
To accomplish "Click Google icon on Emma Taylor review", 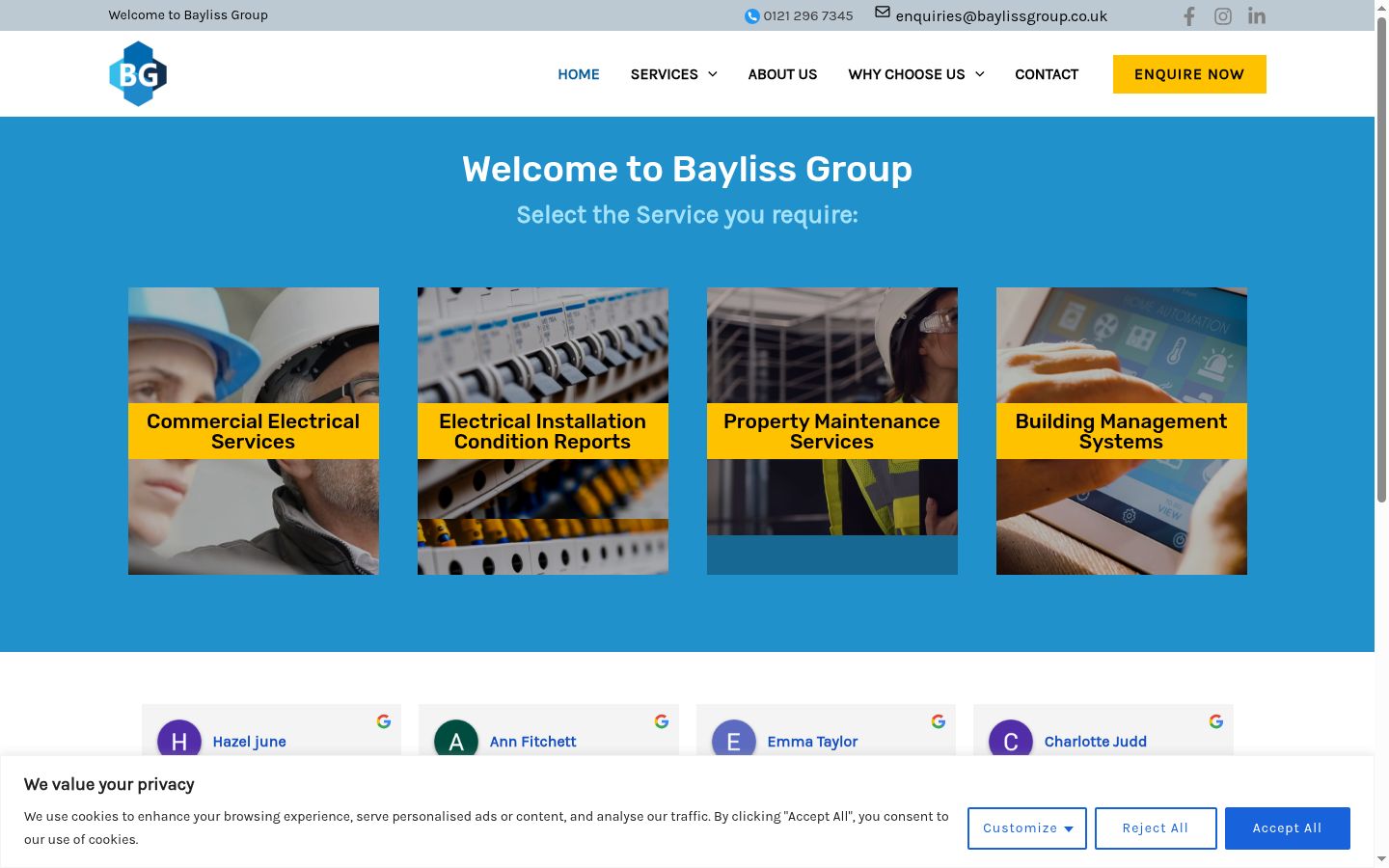I will coord(939,721).
